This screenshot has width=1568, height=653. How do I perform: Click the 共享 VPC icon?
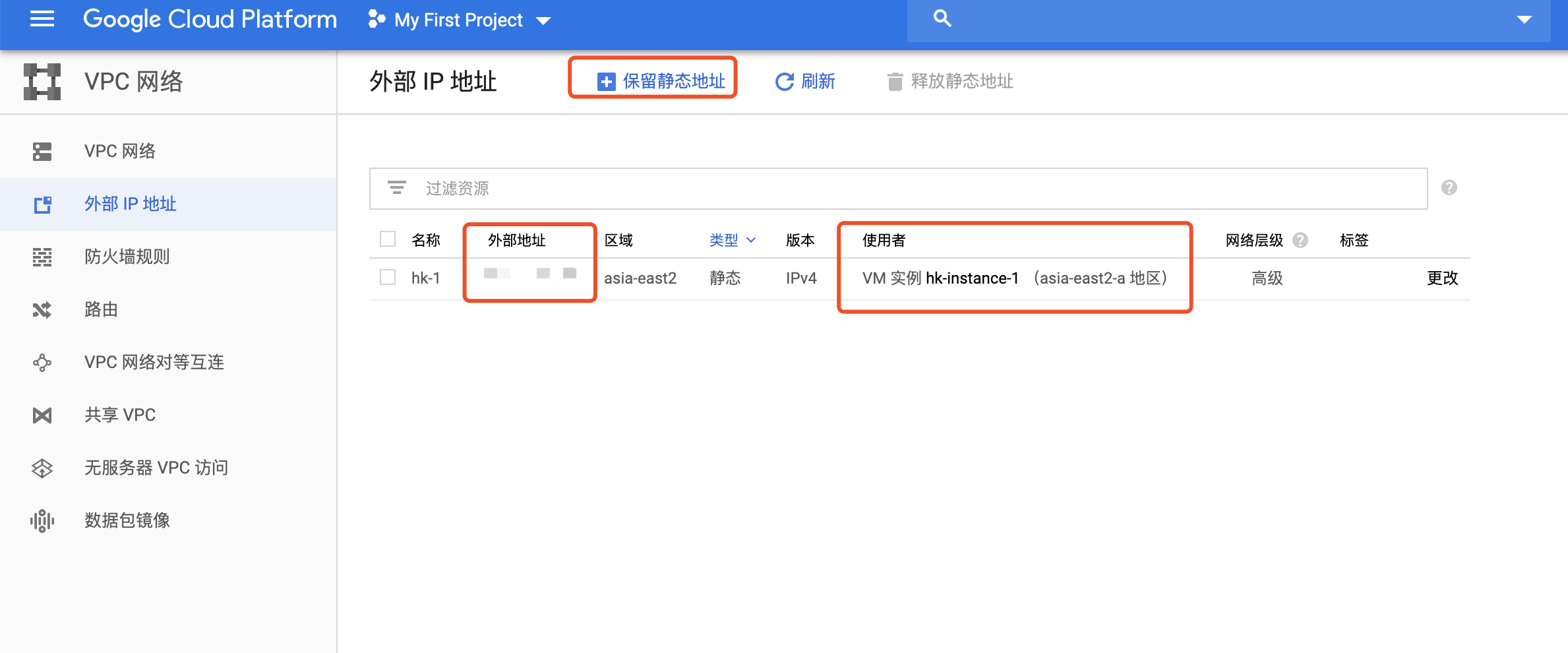click(42, 416)
